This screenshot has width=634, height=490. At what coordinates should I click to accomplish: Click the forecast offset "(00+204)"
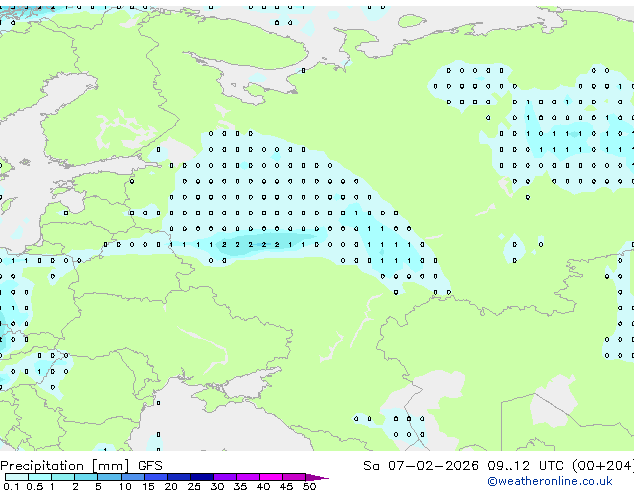(603, 466)
